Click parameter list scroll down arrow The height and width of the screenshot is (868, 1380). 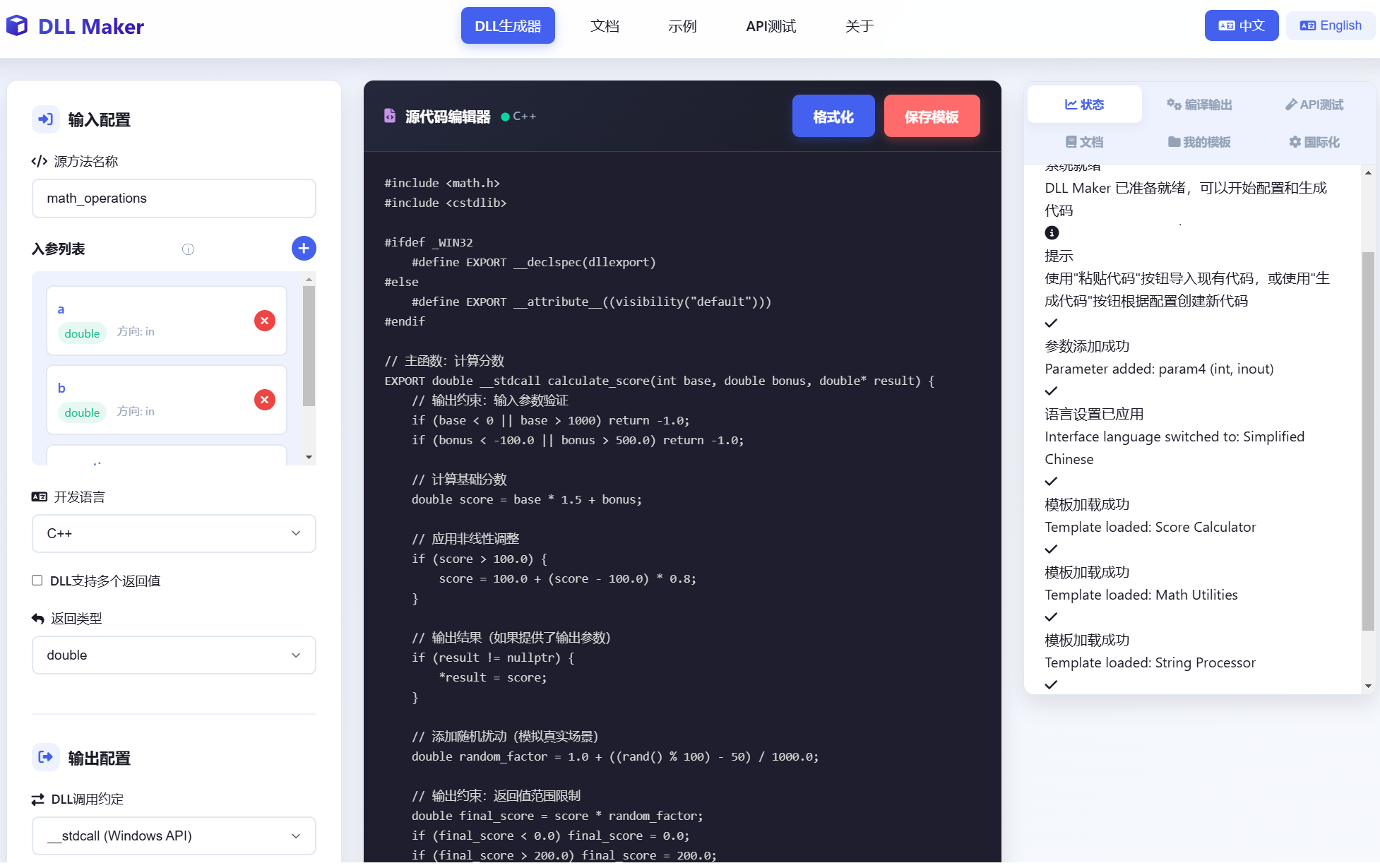pyautogui.click(x=309, y=458)
